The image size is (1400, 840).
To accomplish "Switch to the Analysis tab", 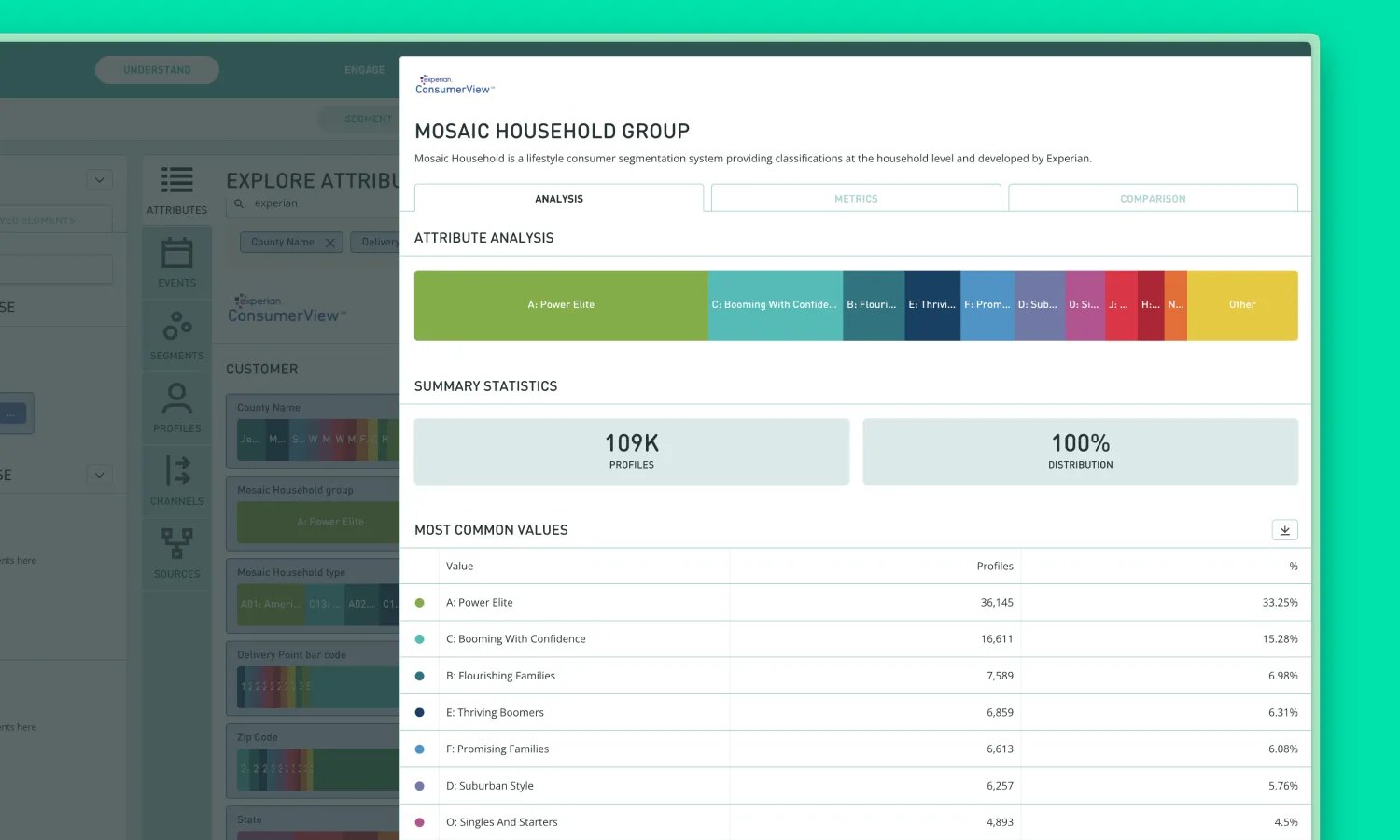I will (x=559, y=199).
